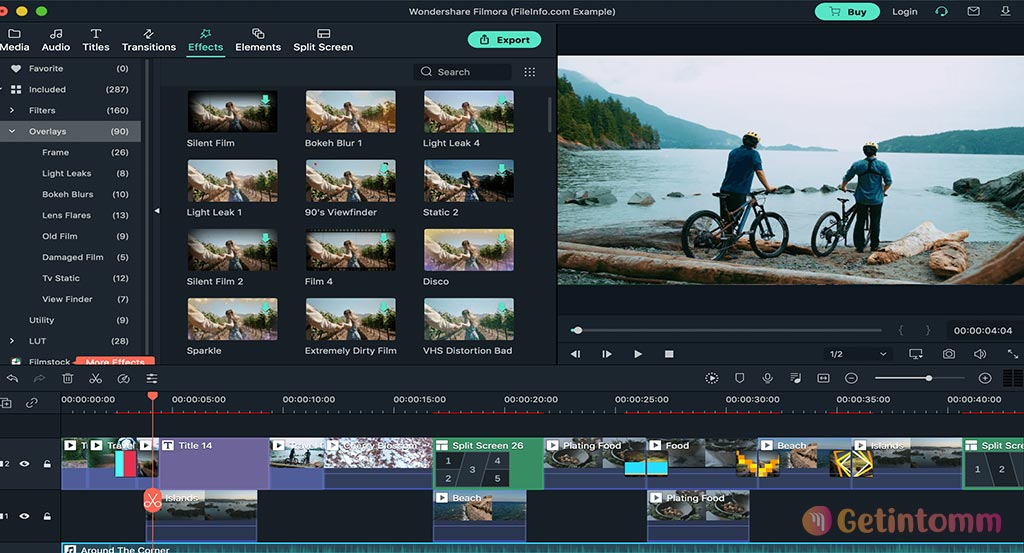Add a marker with shield icon
1024x553 pixels.
coord(740,378)
